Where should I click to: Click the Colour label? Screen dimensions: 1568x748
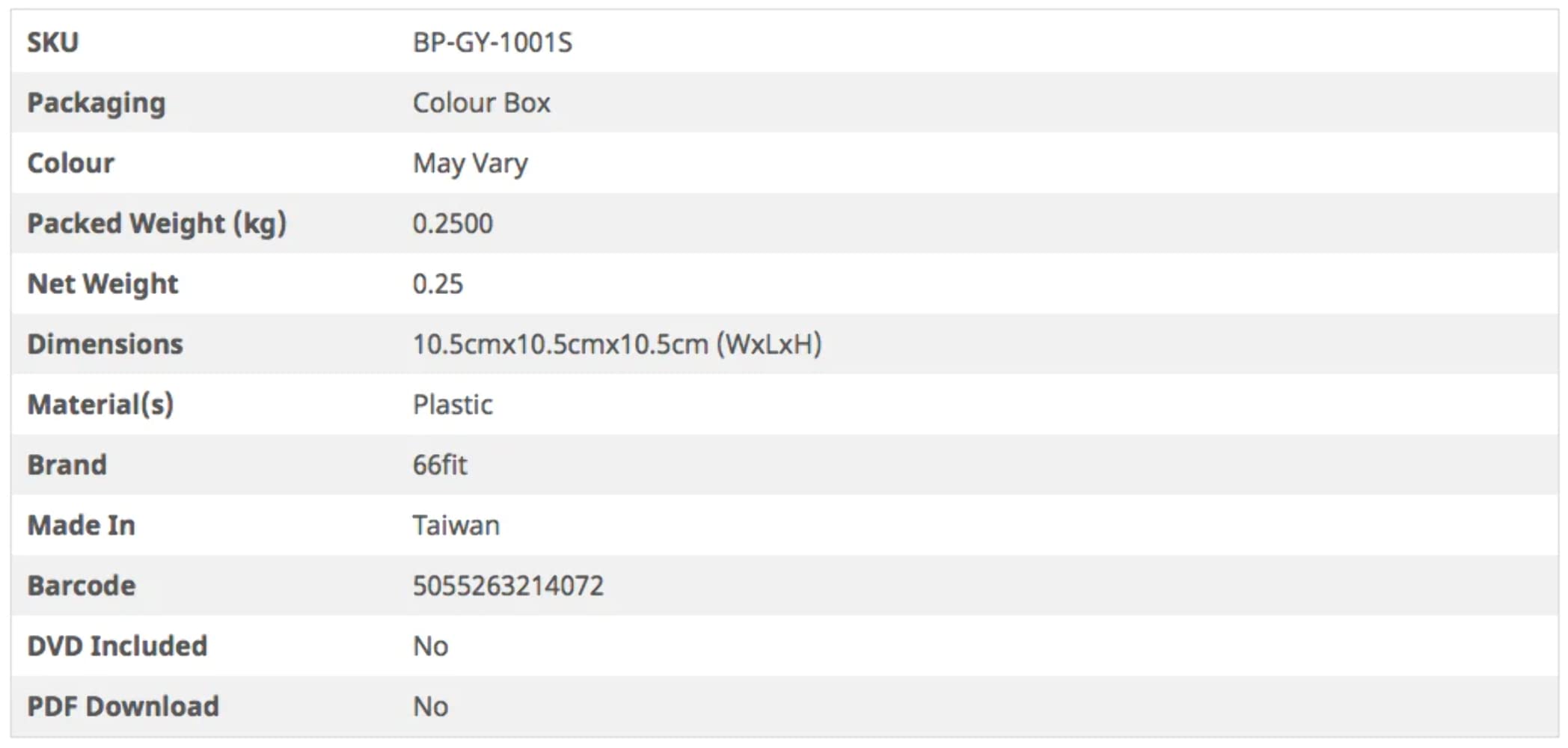71,163
